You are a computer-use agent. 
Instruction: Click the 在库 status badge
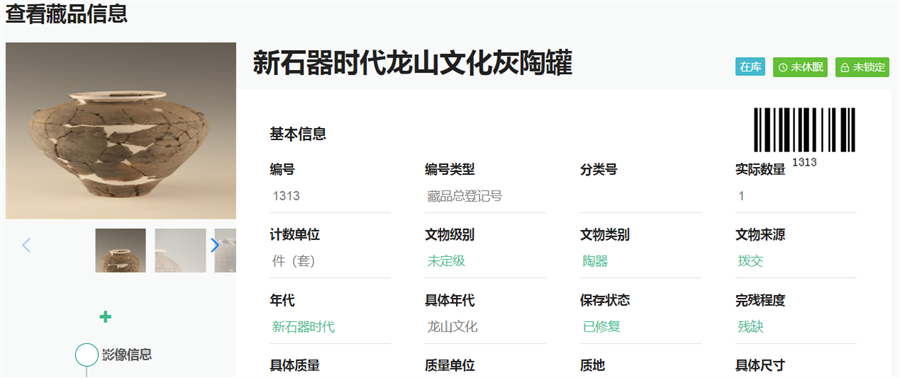[x=750, y=67]
